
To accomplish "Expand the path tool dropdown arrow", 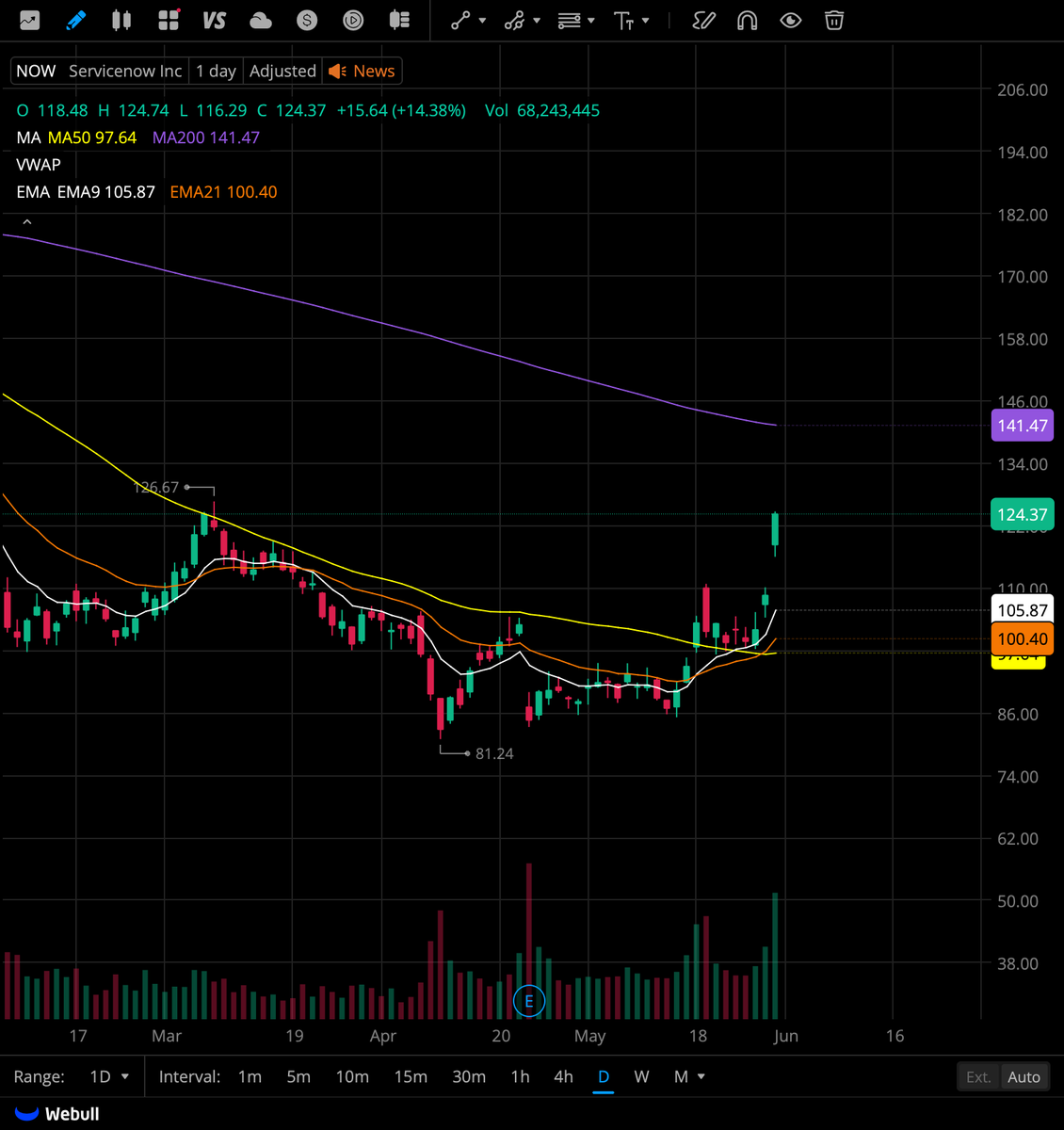I will tap(537, 20).
